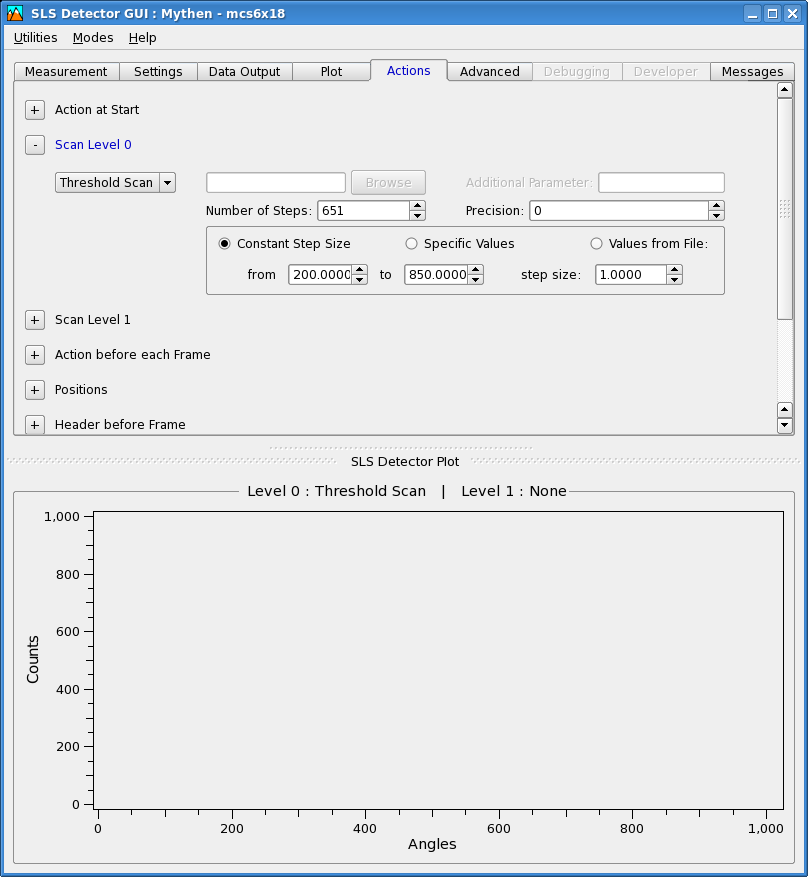The height and width of the screenshot is (877, 808).
Task: Increase the step size value
Action: click(675, 270)
